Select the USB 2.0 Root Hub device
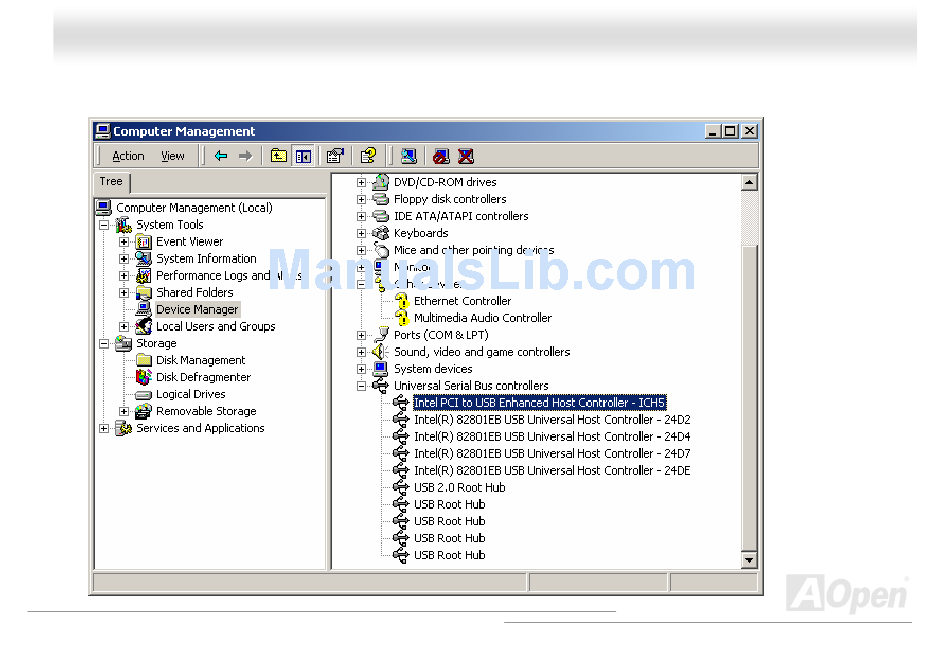 [459, 488]
